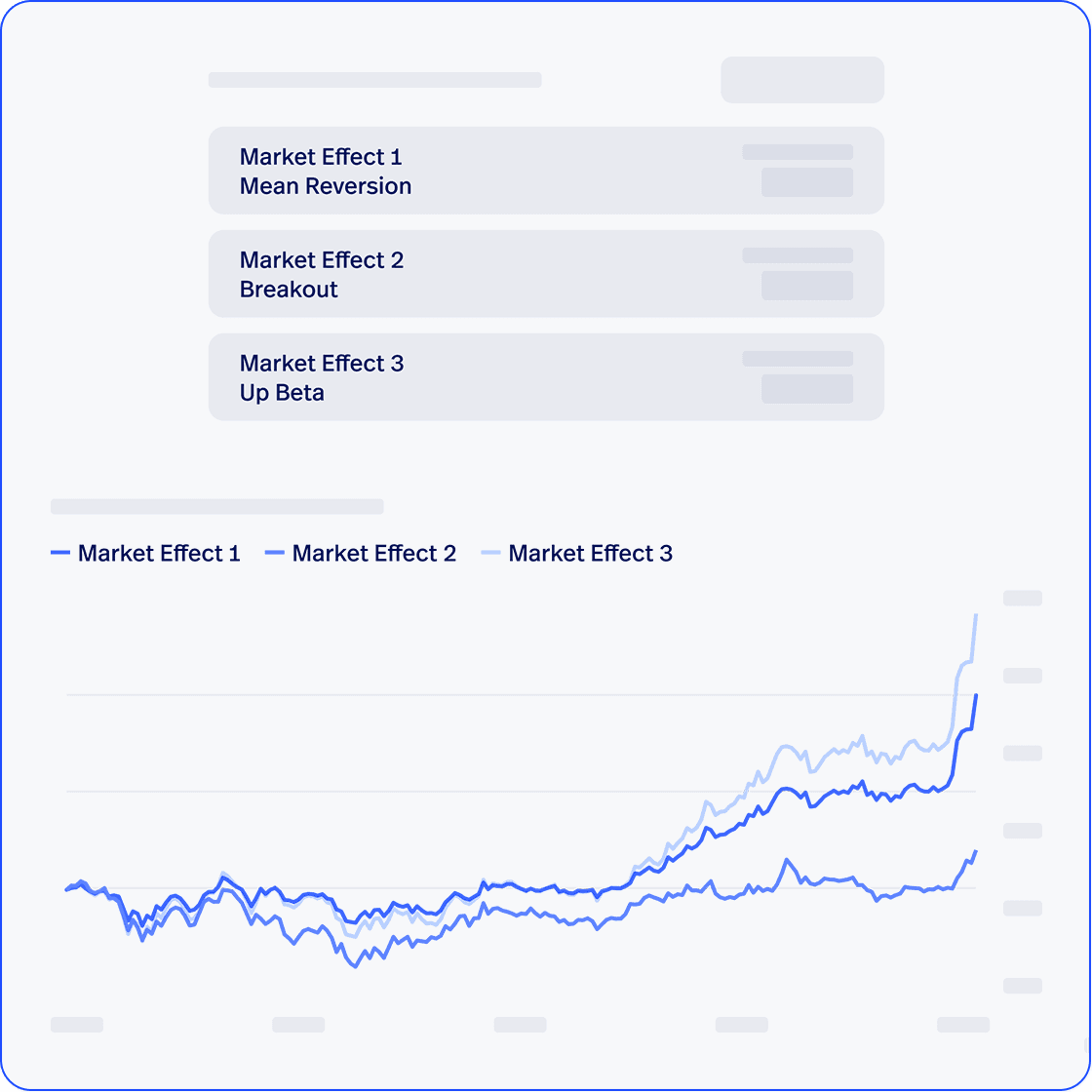This screenshot has height=1092, width=1092.
Task: Click the topmost y-axis label placeholder
Action: [x=1023, y=598]
